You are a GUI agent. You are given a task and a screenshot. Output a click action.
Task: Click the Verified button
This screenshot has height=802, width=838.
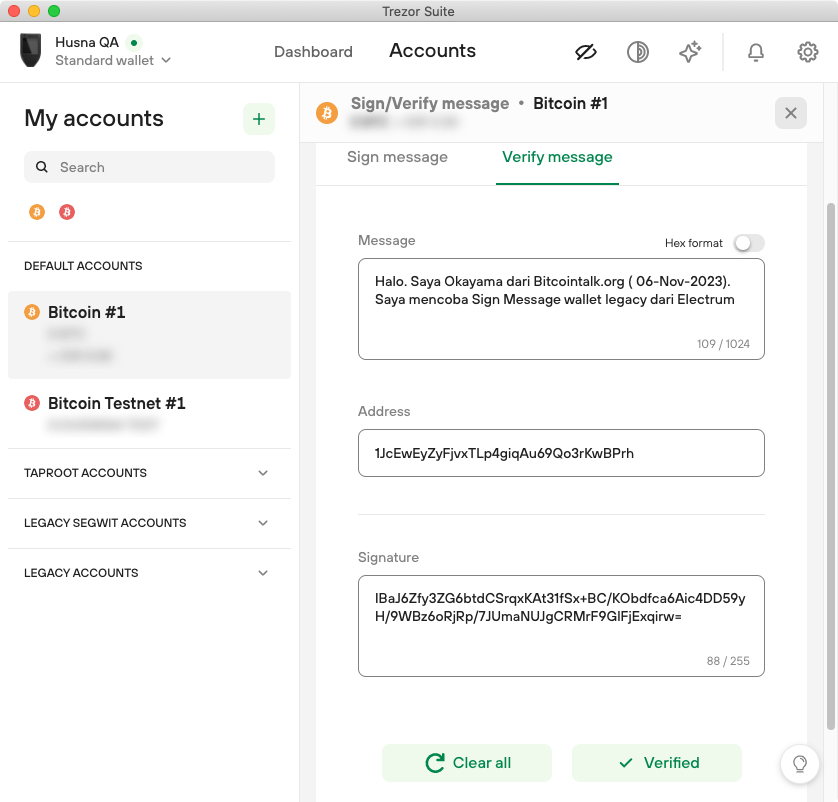(657, 763)
